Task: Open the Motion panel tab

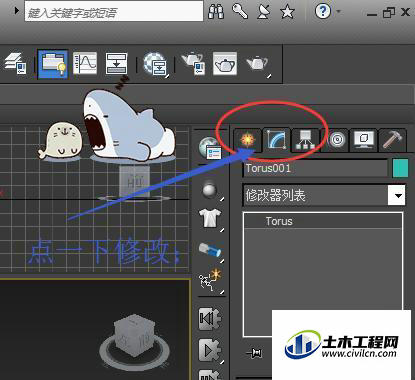Action: 336,140
